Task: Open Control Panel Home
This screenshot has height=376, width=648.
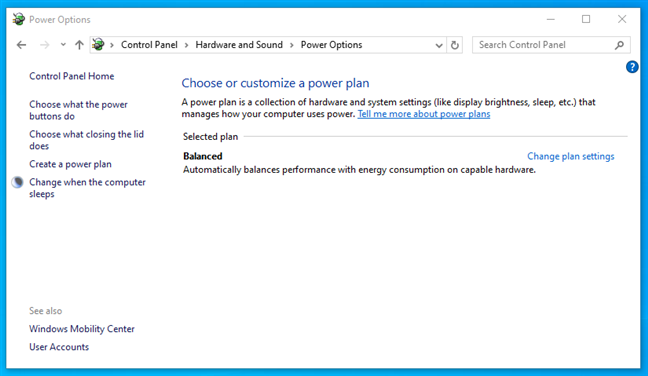Action: coord(71,76)
